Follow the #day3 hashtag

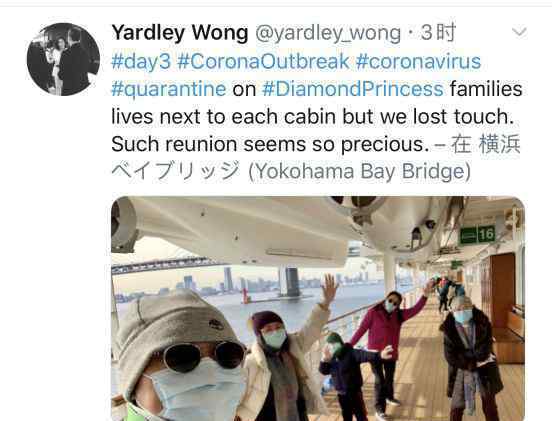click(x=141, y=61)
